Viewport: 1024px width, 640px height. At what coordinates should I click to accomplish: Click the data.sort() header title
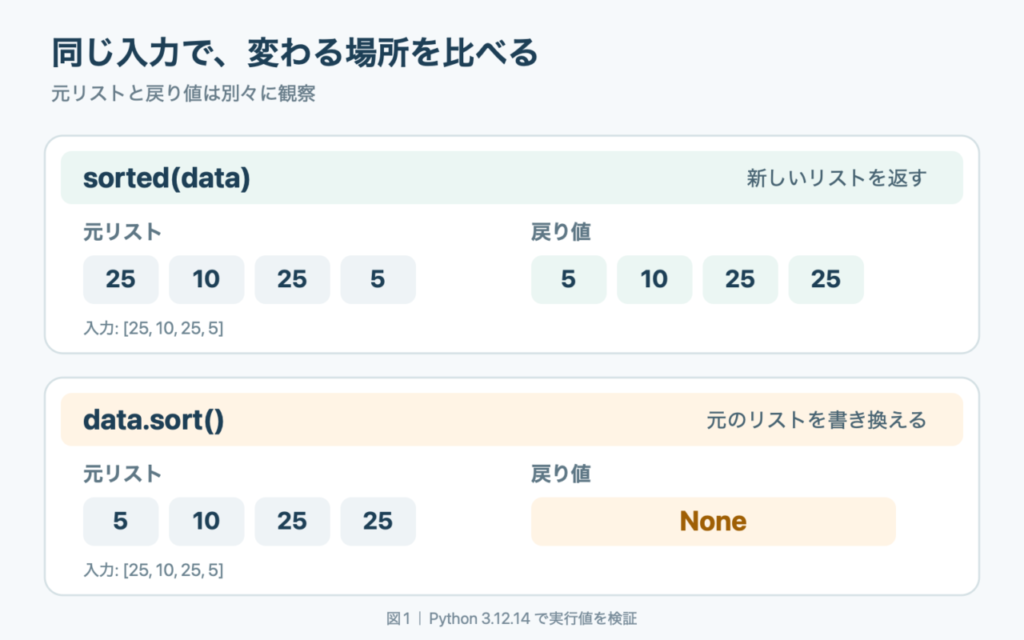tap(153, 420)
